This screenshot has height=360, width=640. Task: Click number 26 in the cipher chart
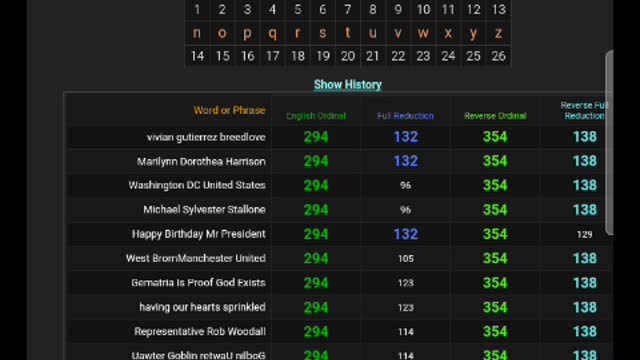[x=498, y=56]
